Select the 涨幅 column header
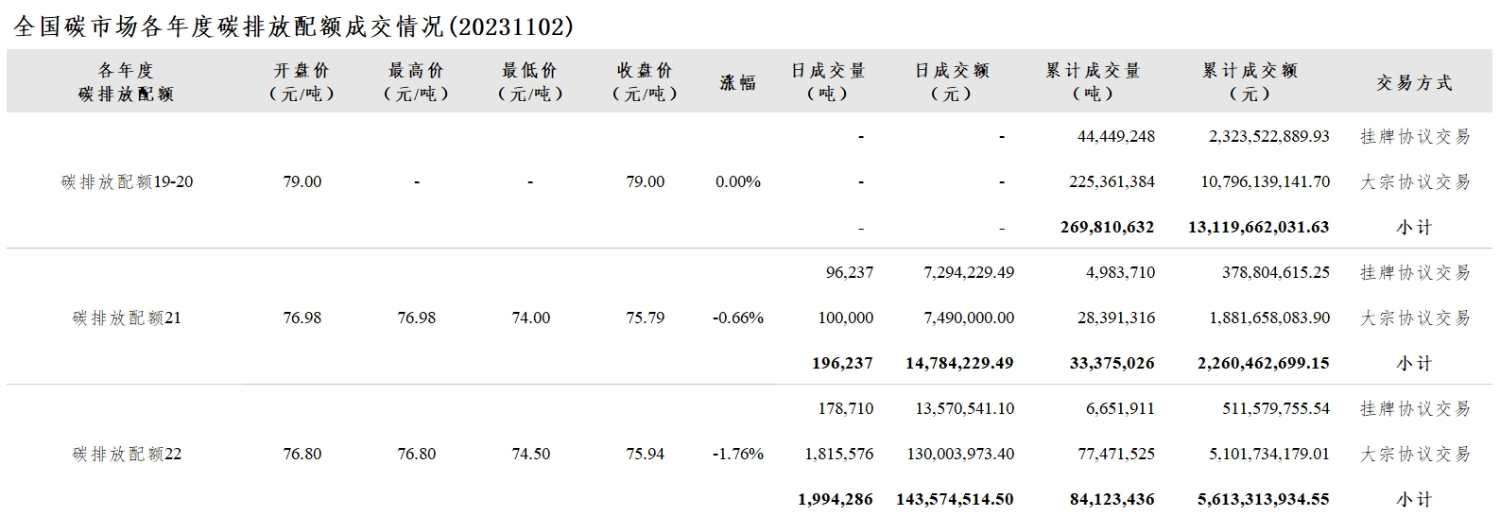The image size is (1500, 516). (739, 83)
